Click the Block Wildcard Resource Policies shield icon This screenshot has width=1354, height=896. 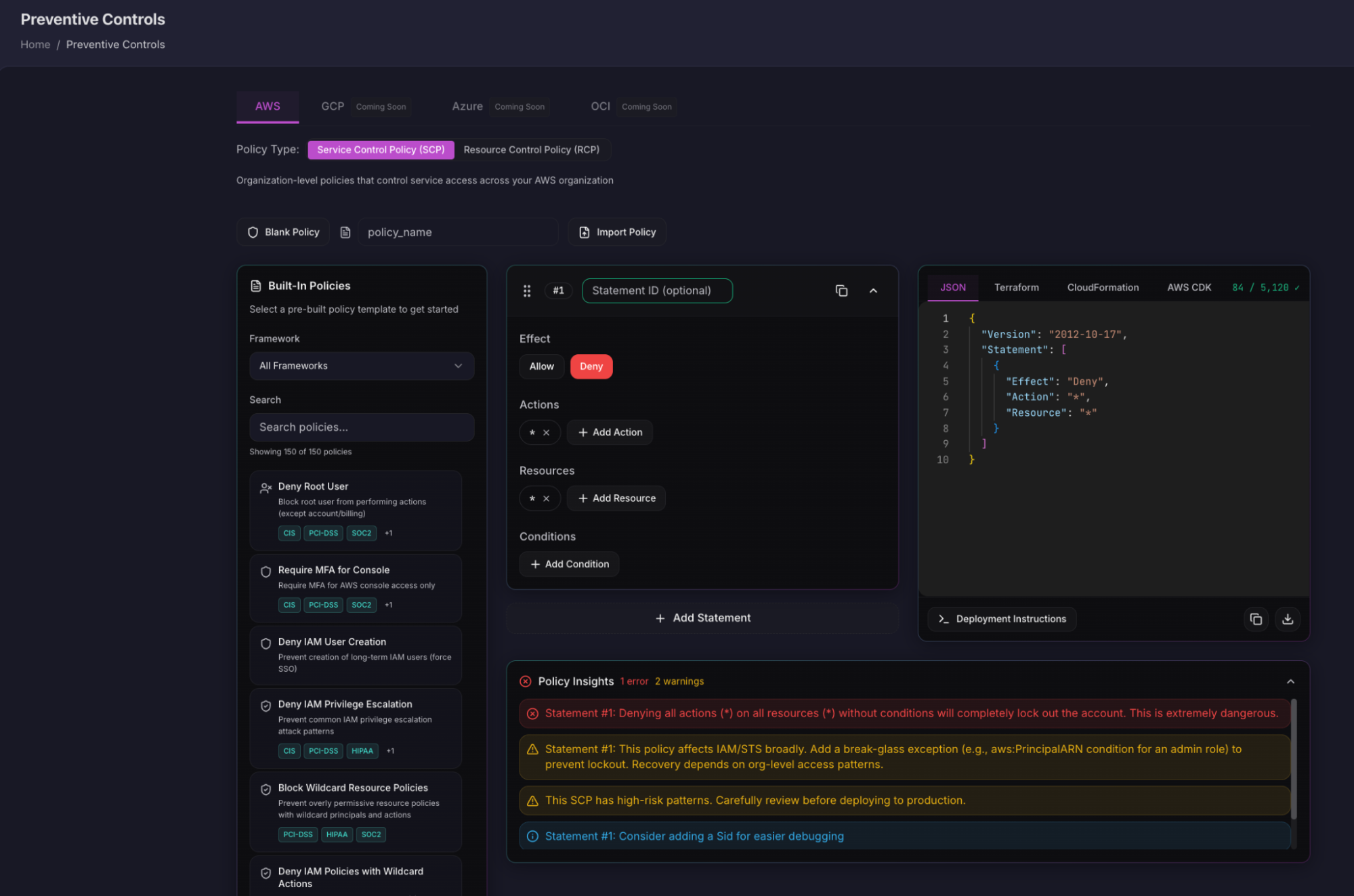pyautogui.click(x=266, y=789)
